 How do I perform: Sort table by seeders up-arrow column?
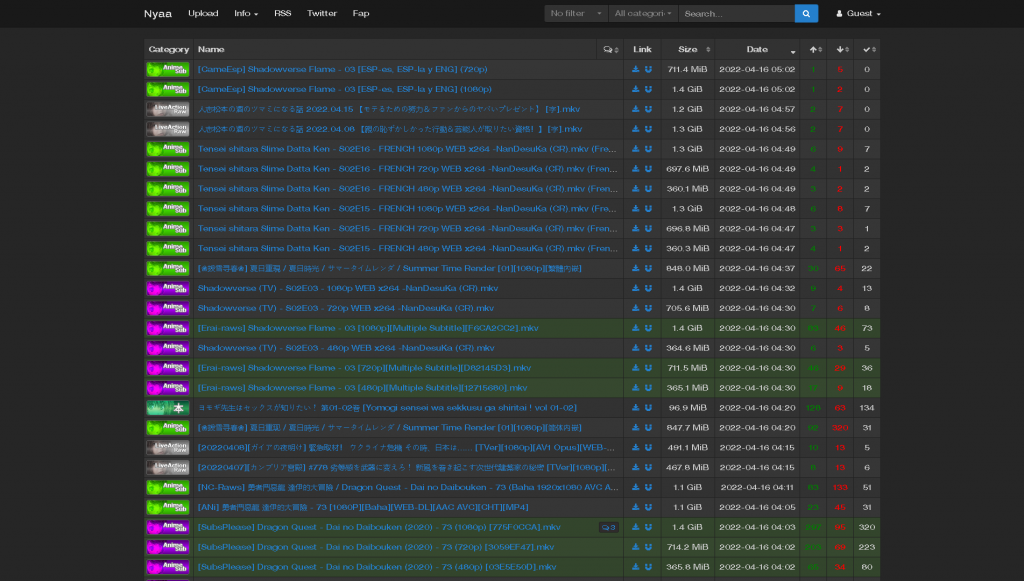[x=815, y=49]
